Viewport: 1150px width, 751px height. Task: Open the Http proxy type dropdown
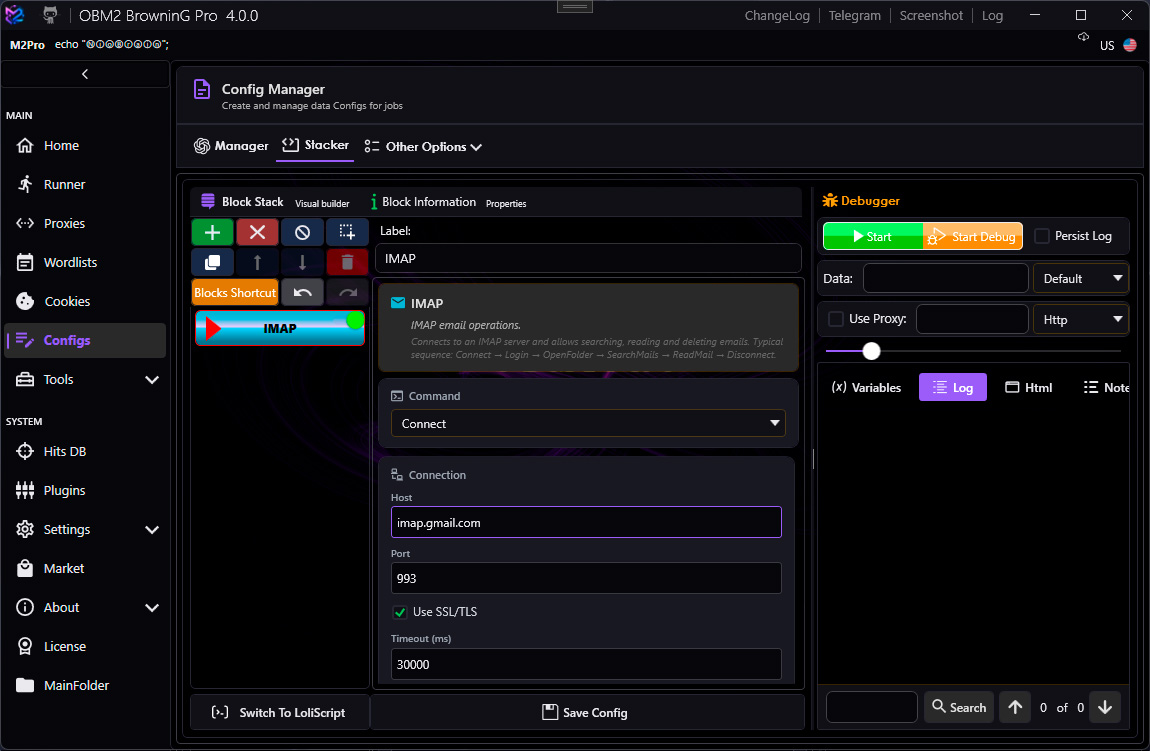1080,319
